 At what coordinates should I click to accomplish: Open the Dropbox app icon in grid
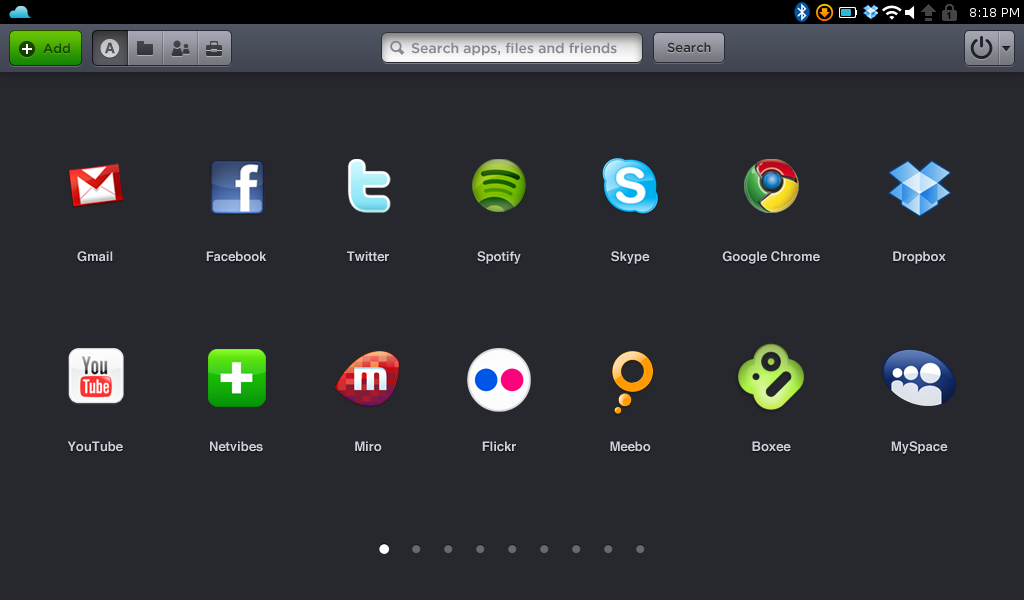(919, 188)
